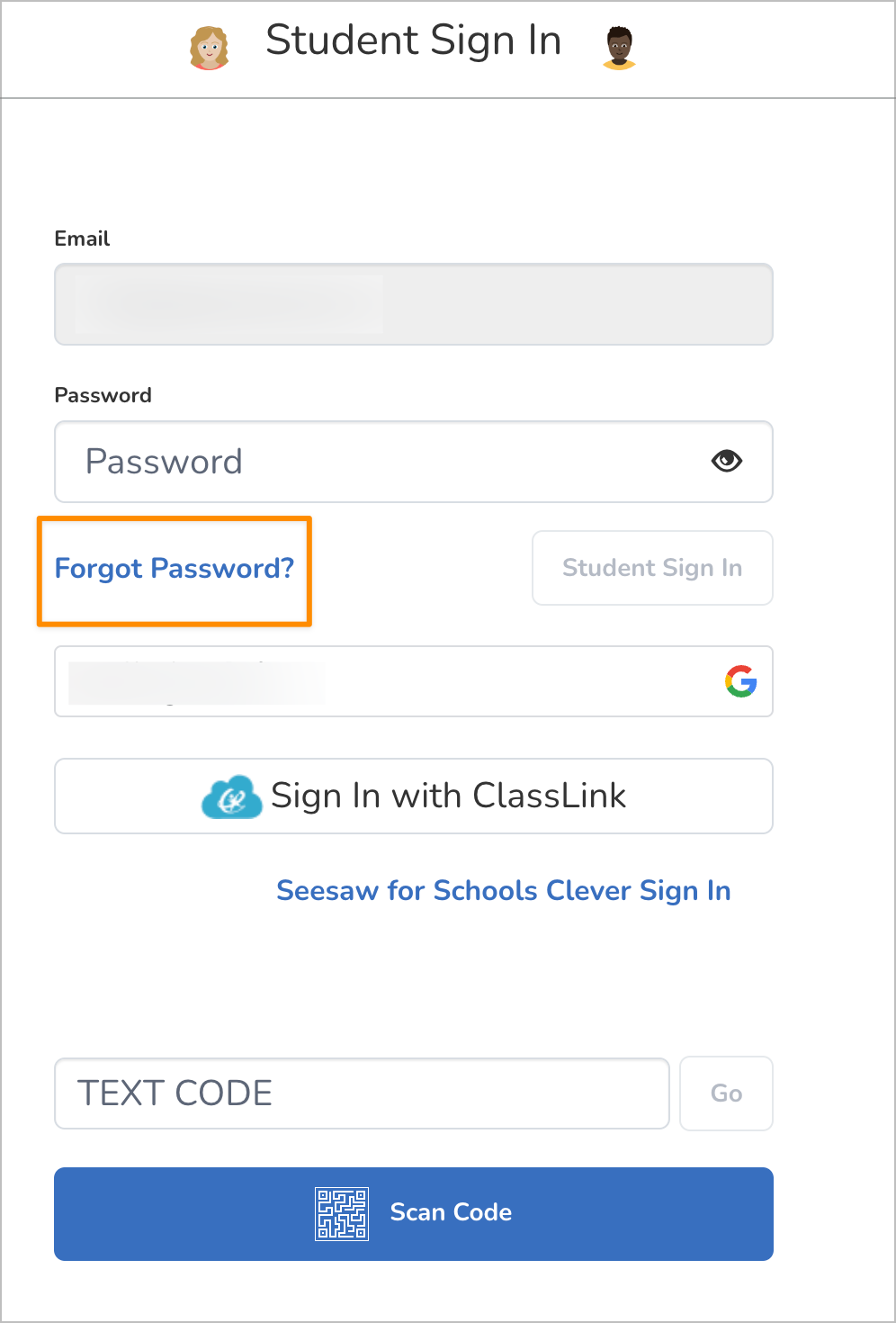Open the Forgot Password link
Image resolution: width=896 pixels, height=1323 pixels.
tap(174, 568)
